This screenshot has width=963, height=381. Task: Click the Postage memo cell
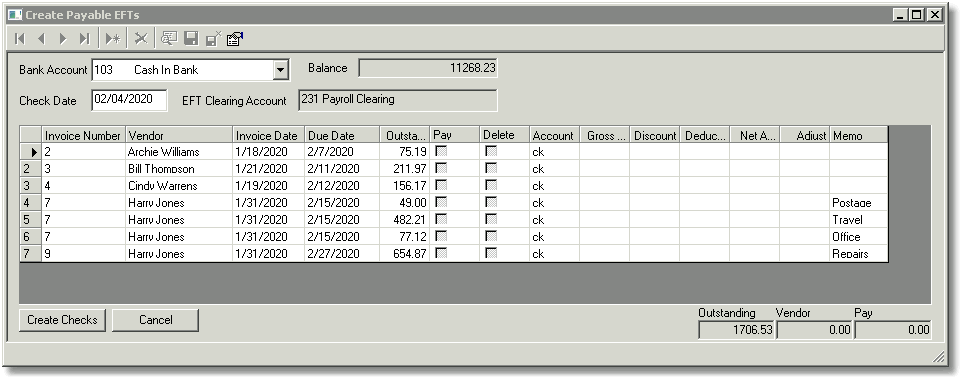[859, 203]
